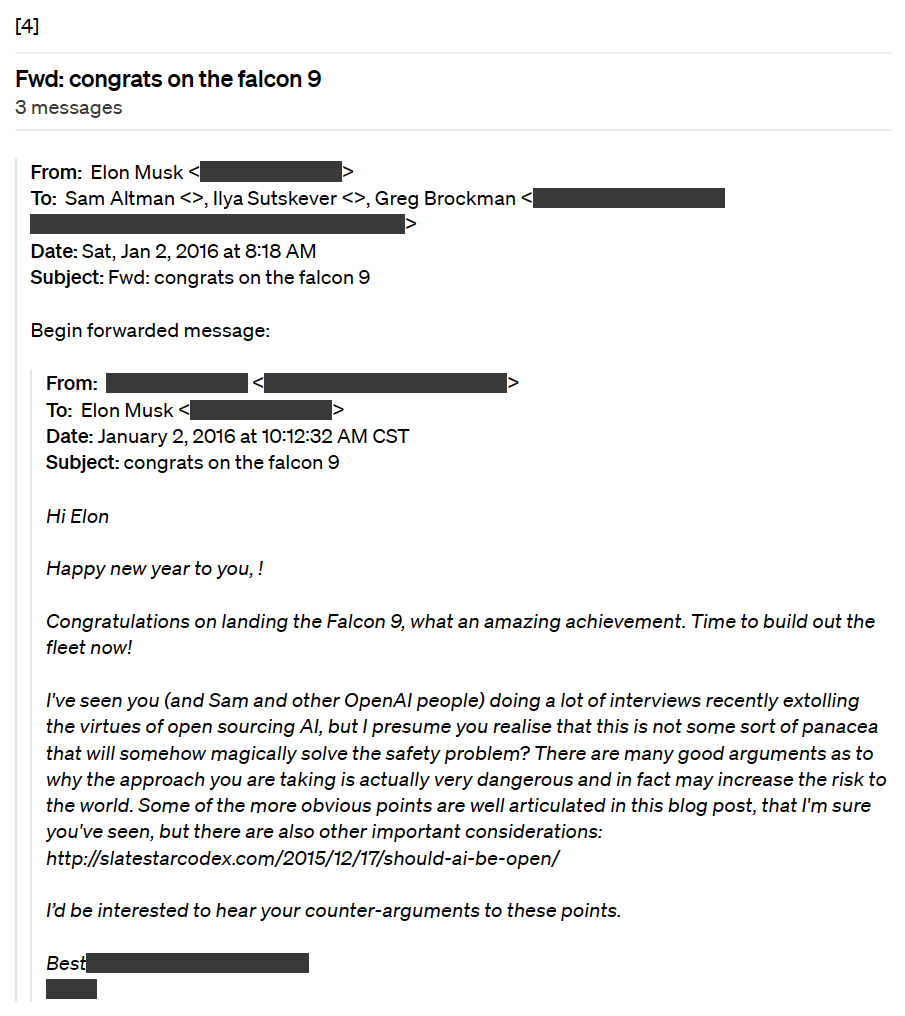905x1016 pixels.
Task: Click the sentence about hearing counter-arguments
Action: 333,911
